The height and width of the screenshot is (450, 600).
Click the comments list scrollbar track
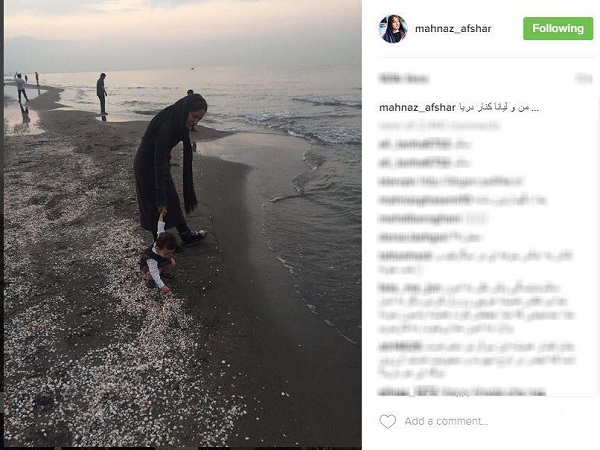597,249
